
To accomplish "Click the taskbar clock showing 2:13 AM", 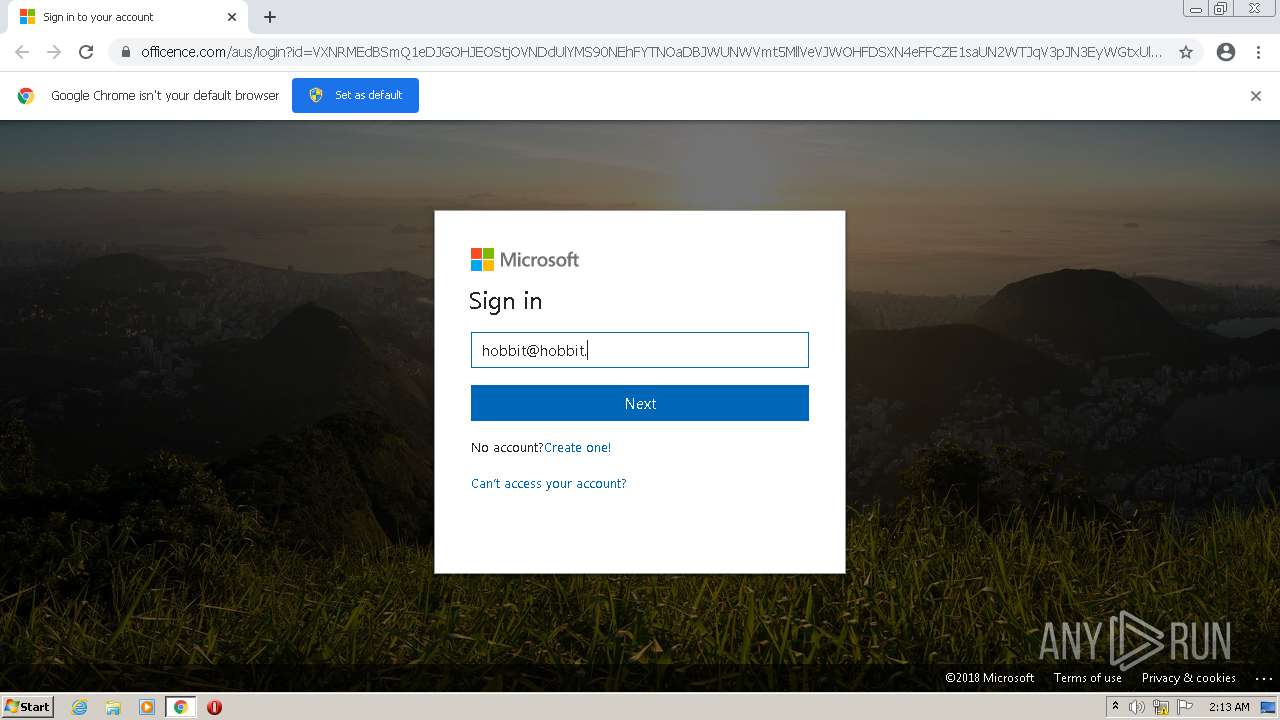I will pyautogui.click(x=1229, y=707).
